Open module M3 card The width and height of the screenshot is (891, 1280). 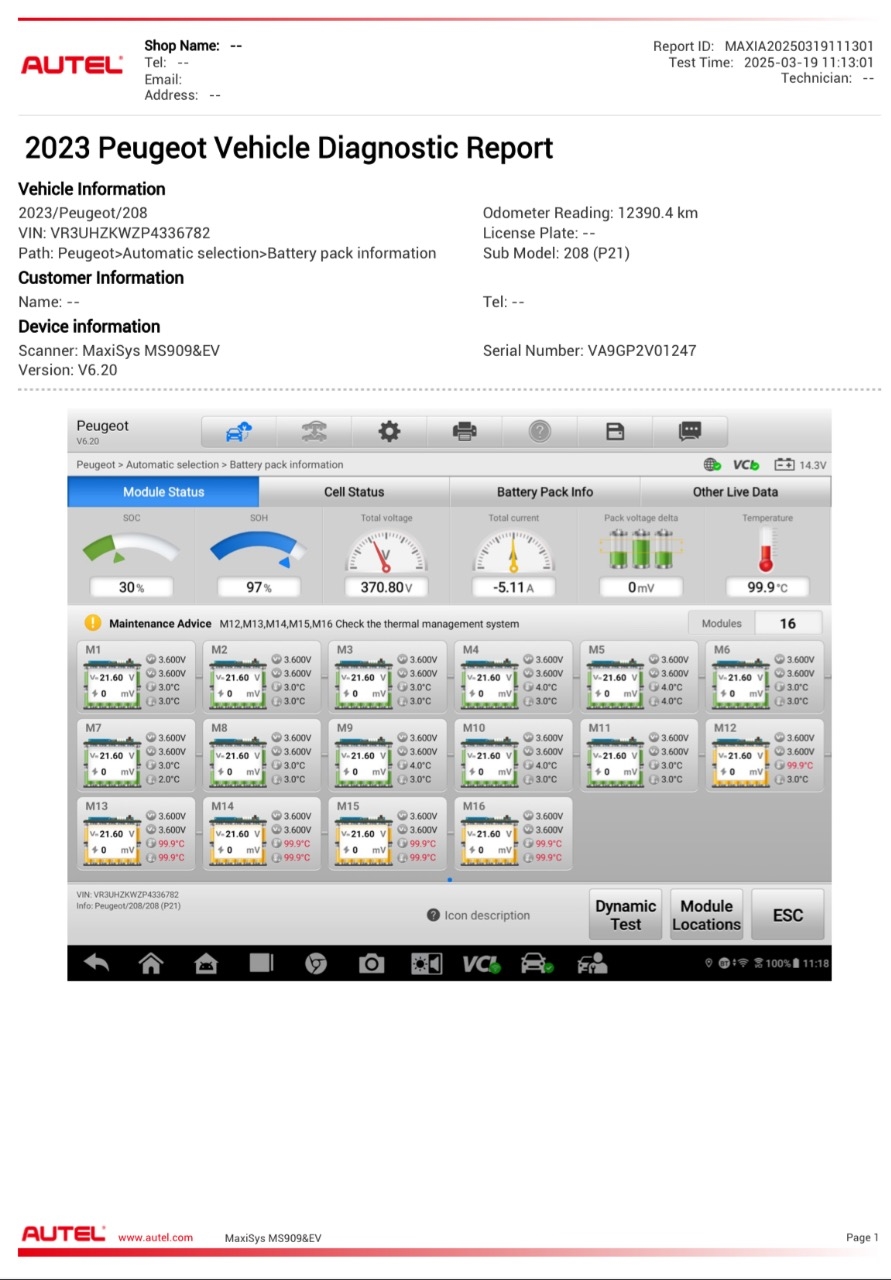click(387, 675)
